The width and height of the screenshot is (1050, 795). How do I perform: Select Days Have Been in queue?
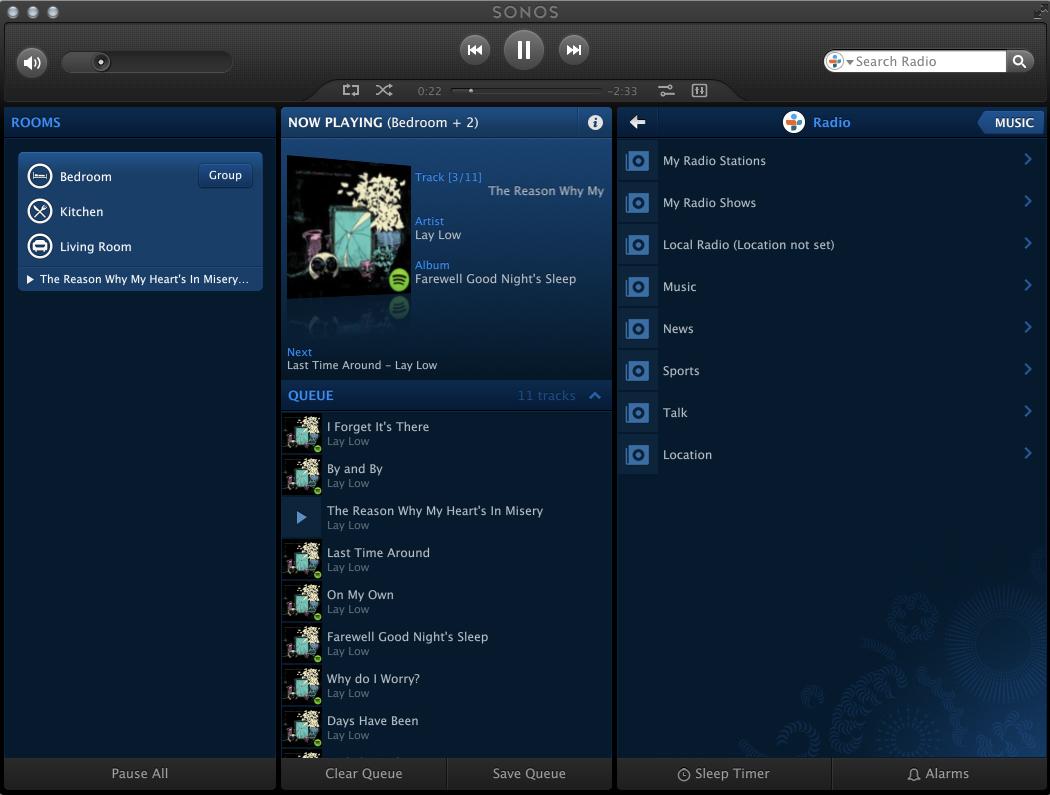[446, 727]
